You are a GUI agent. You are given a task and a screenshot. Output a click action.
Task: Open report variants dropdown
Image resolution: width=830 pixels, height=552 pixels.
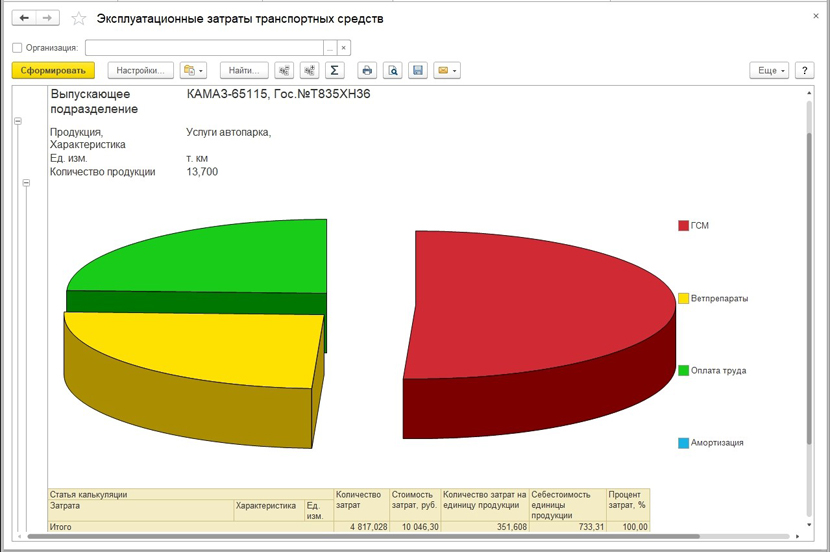pos(193,70)
